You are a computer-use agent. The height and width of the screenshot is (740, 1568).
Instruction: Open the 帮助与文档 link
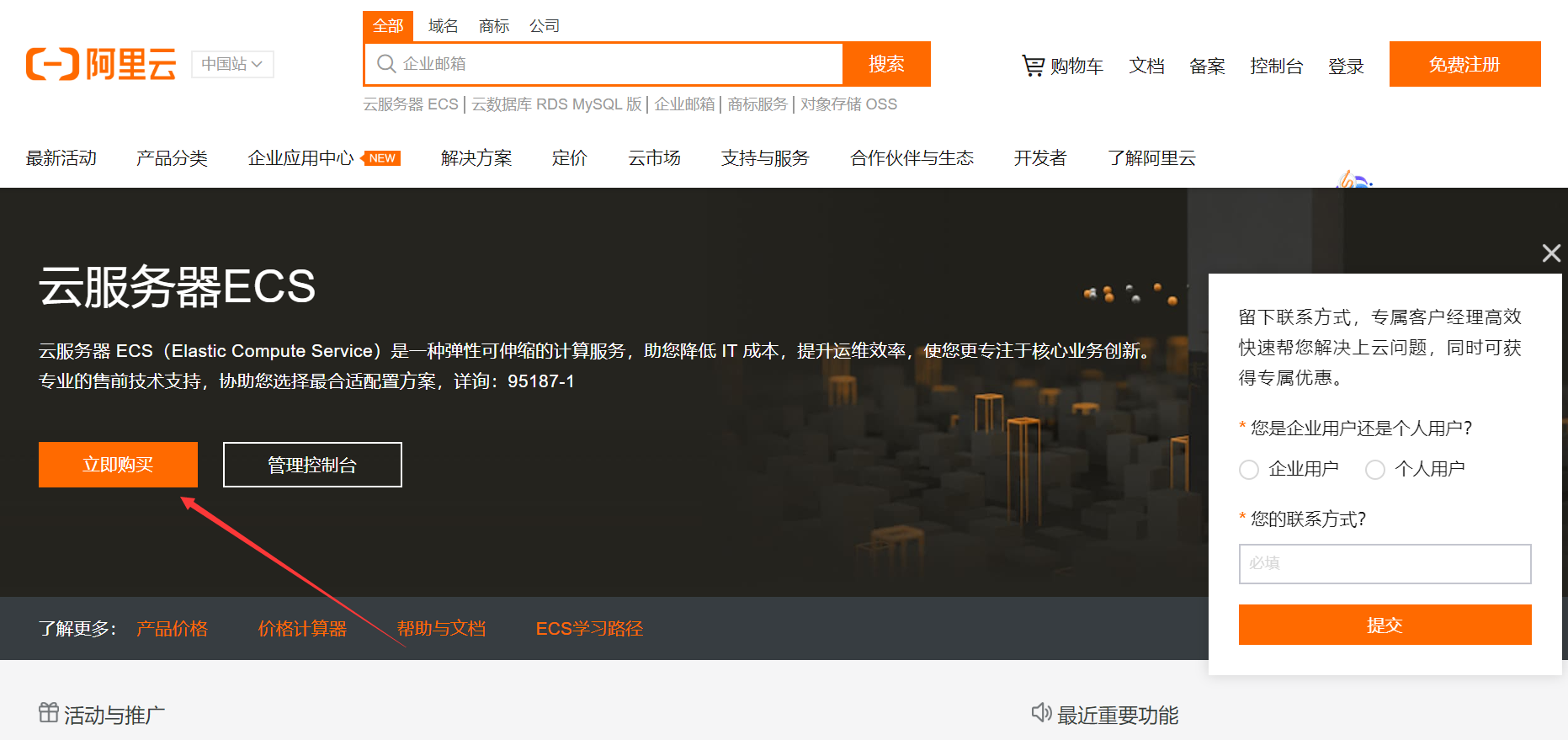point(441,629)
